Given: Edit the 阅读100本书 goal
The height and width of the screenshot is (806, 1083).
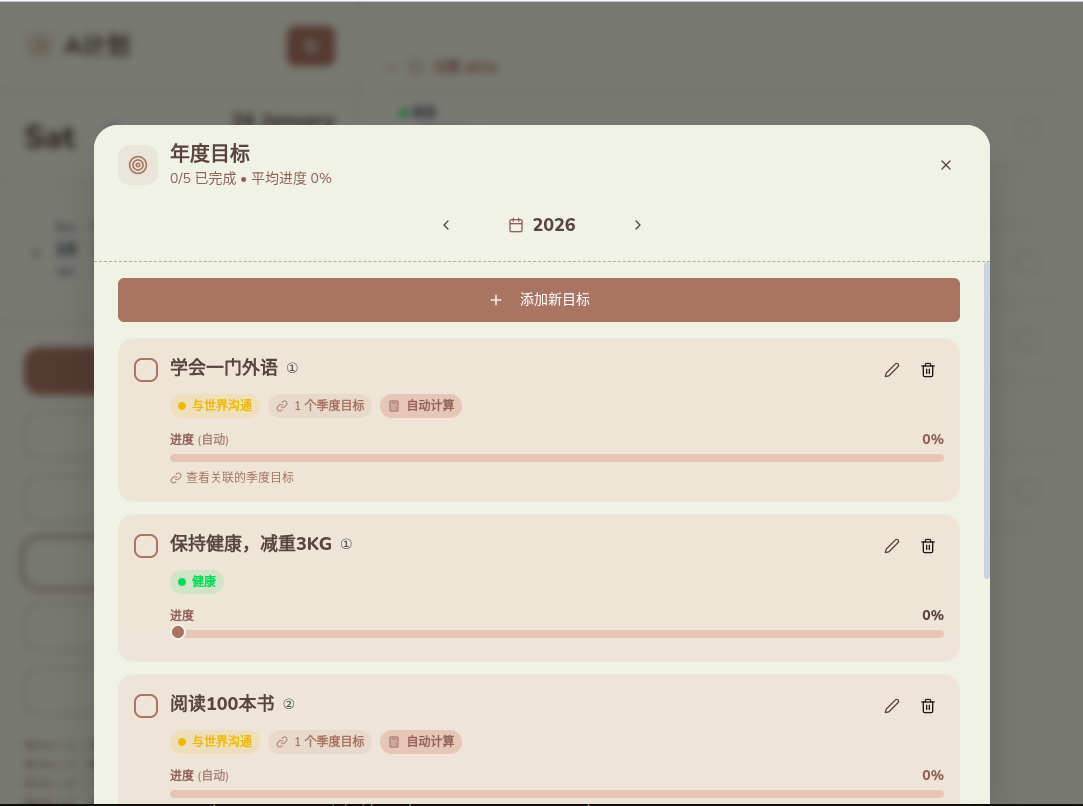Looking at the screenshot, I should (x=892, y=706).
